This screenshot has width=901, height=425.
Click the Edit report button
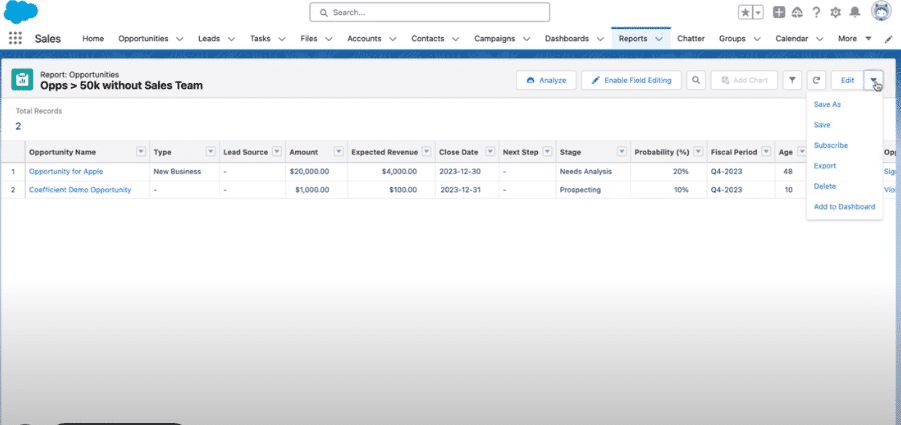point(848,80)
